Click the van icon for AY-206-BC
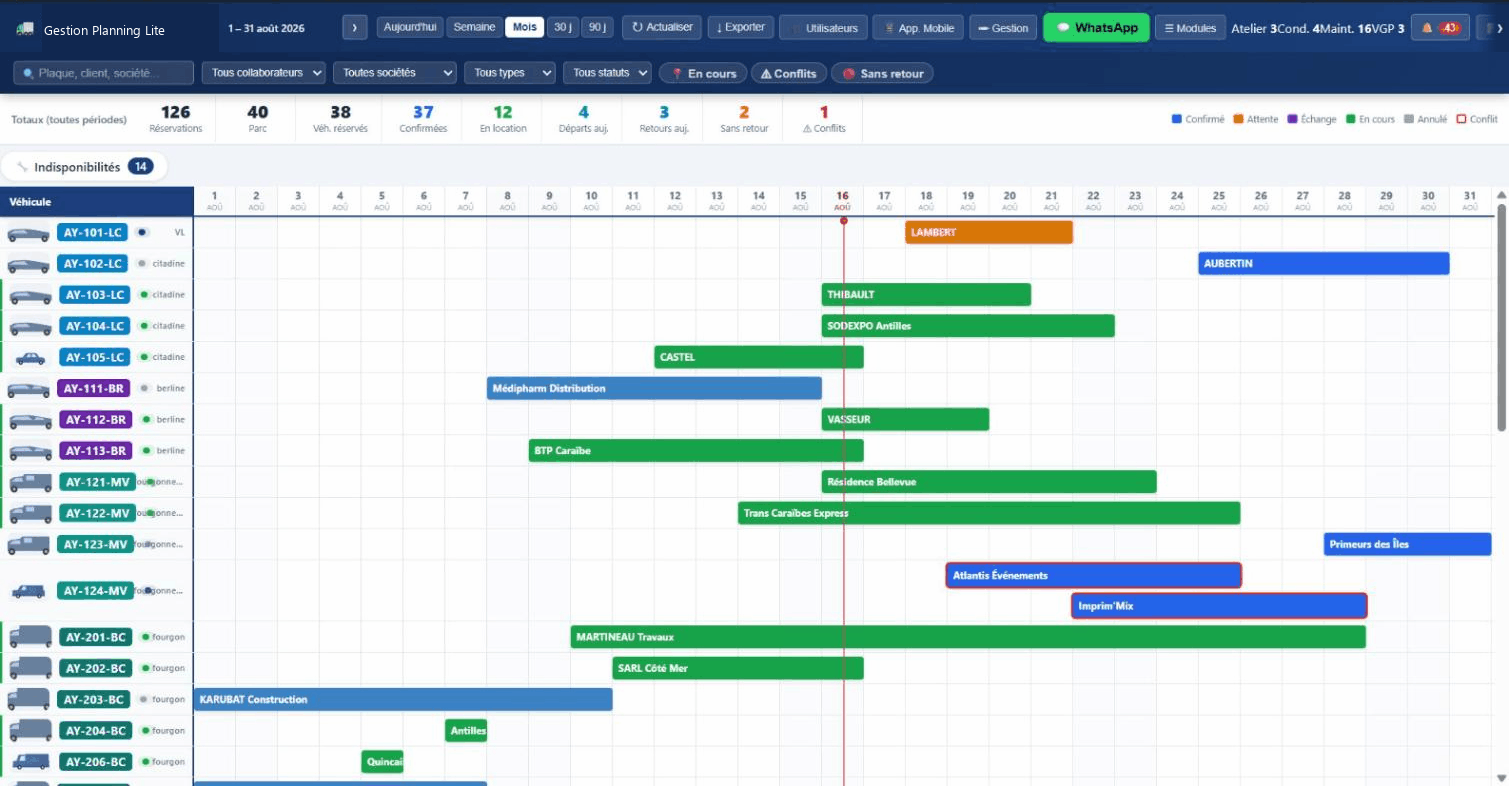Screen dimensions: 1509x786 (x=30, y=762)
